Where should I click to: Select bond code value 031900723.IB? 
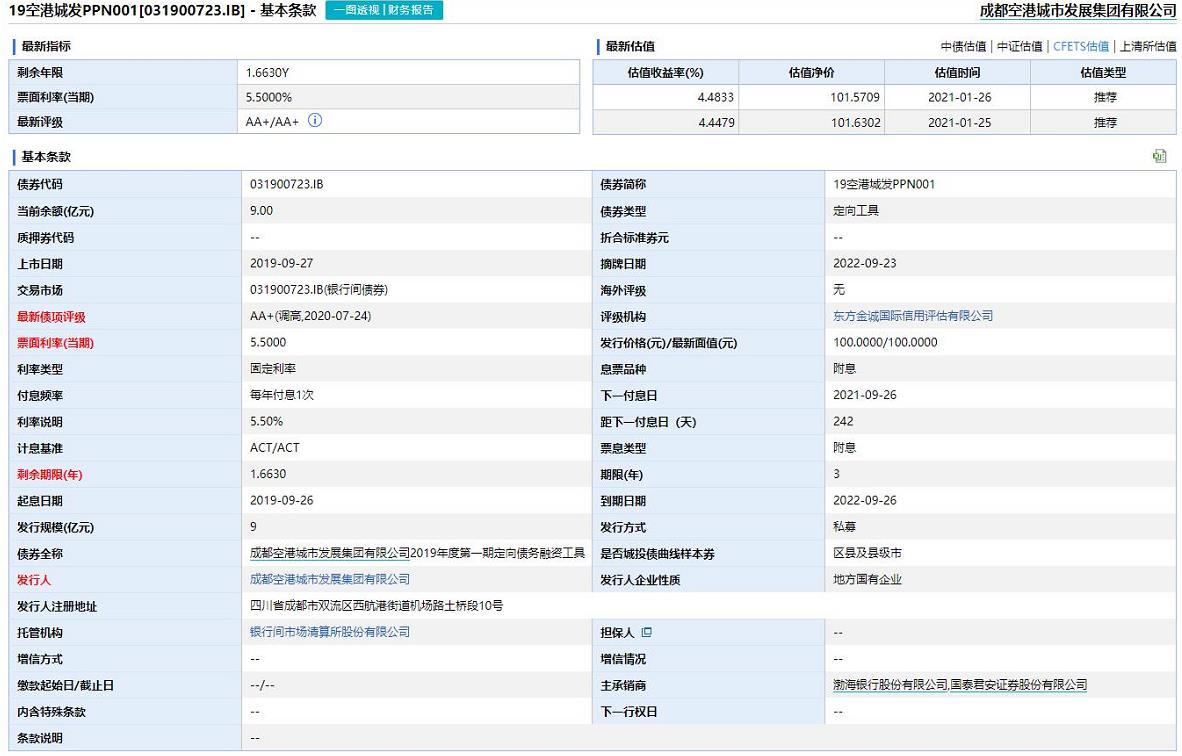tap(286, 184)
